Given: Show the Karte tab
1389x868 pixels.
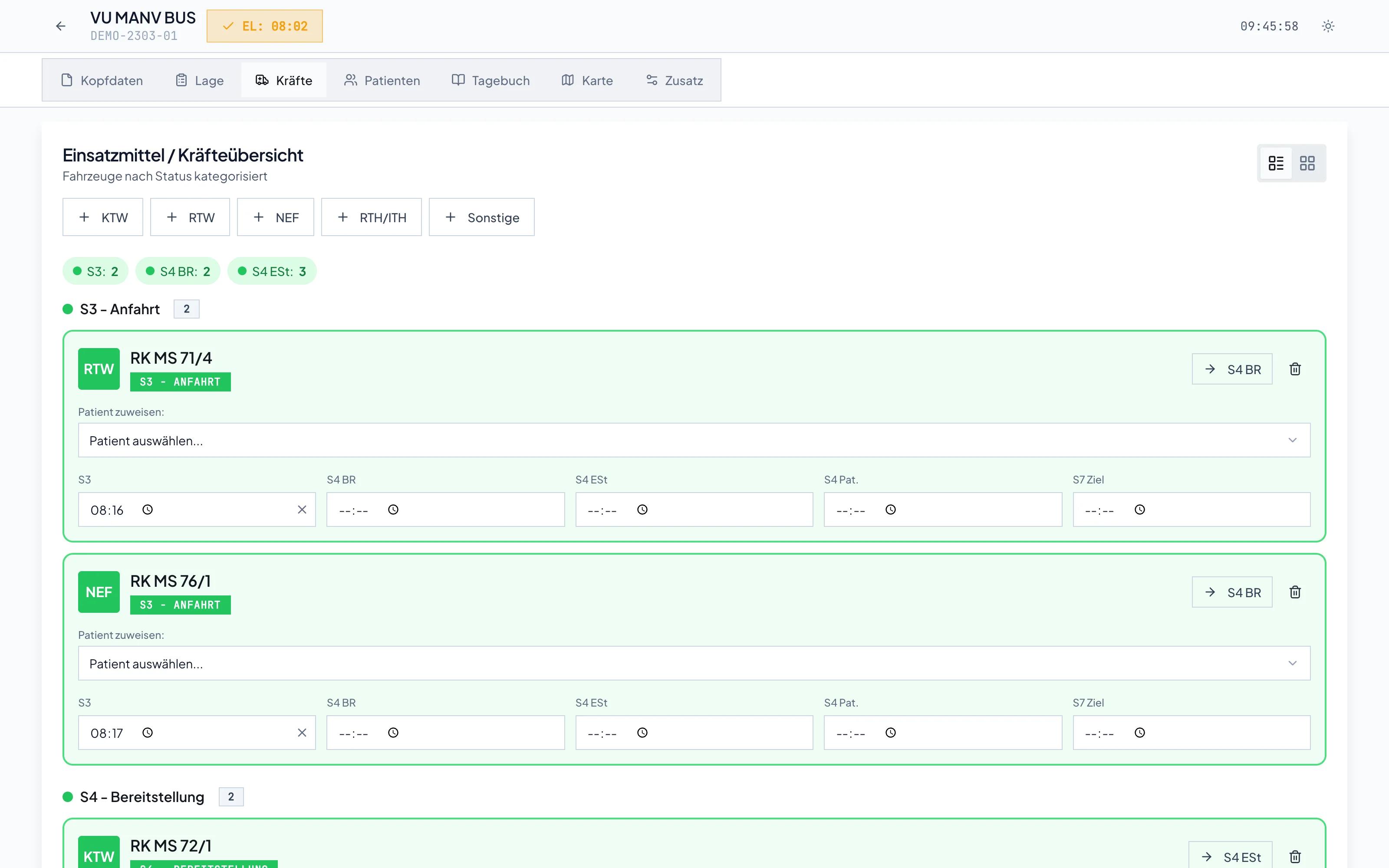Looking at the screenshot, I should (x=587, y=80).
